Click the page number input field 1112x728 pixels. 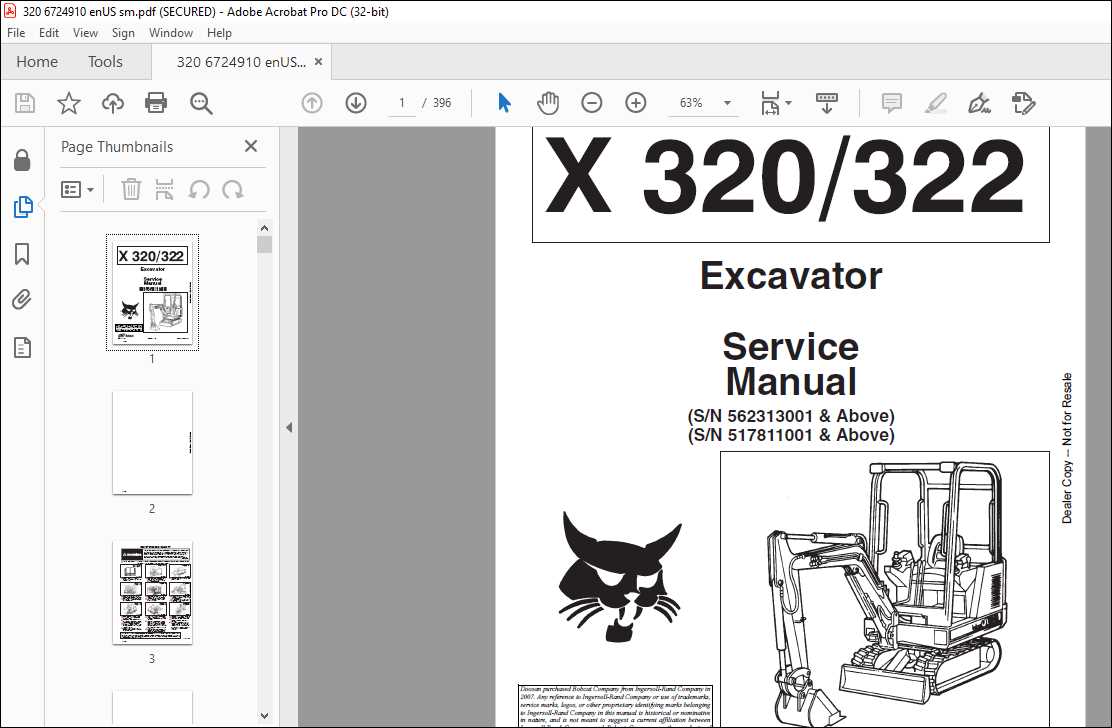point(402,103)
